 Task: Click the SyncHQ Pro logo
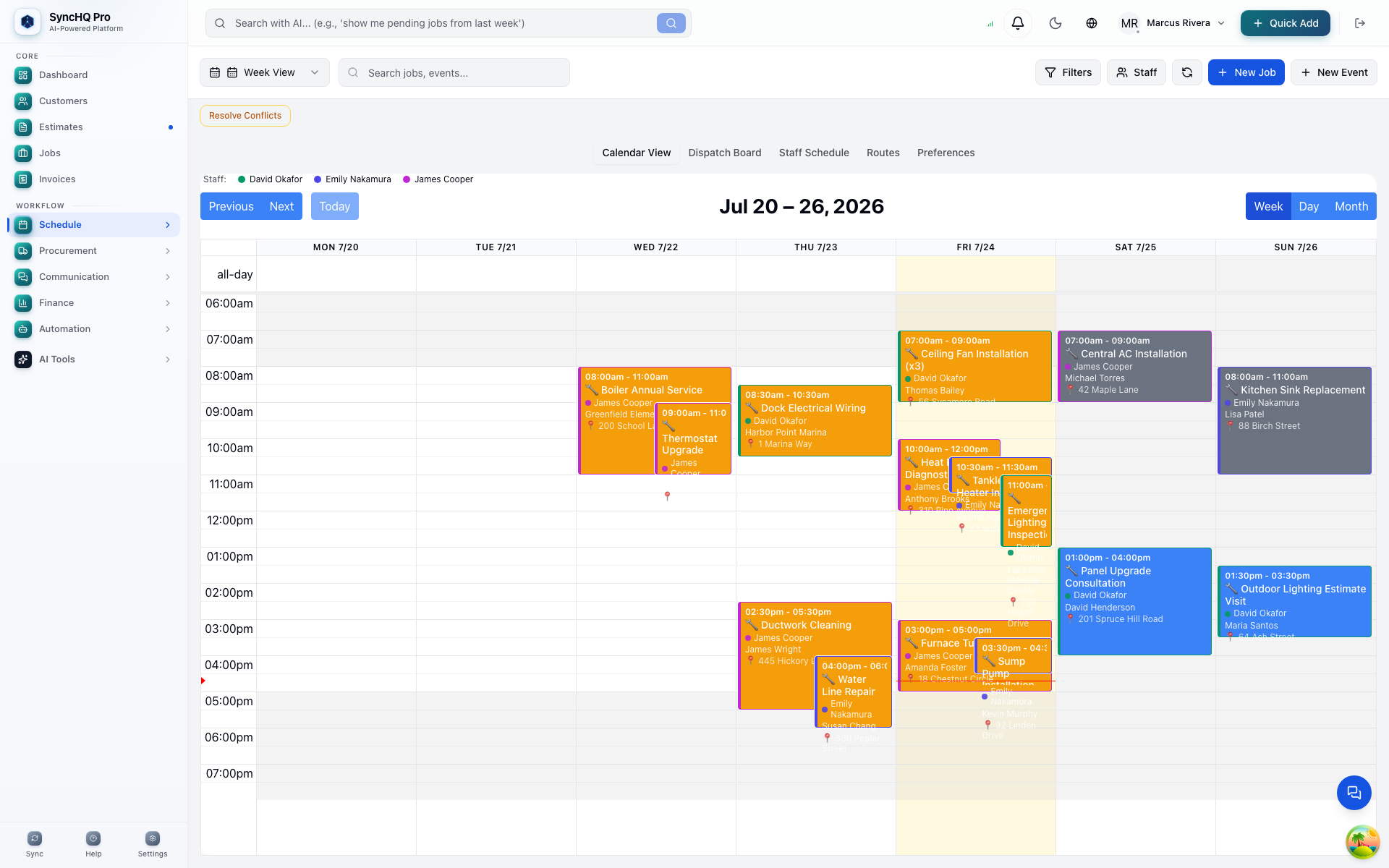27,22
